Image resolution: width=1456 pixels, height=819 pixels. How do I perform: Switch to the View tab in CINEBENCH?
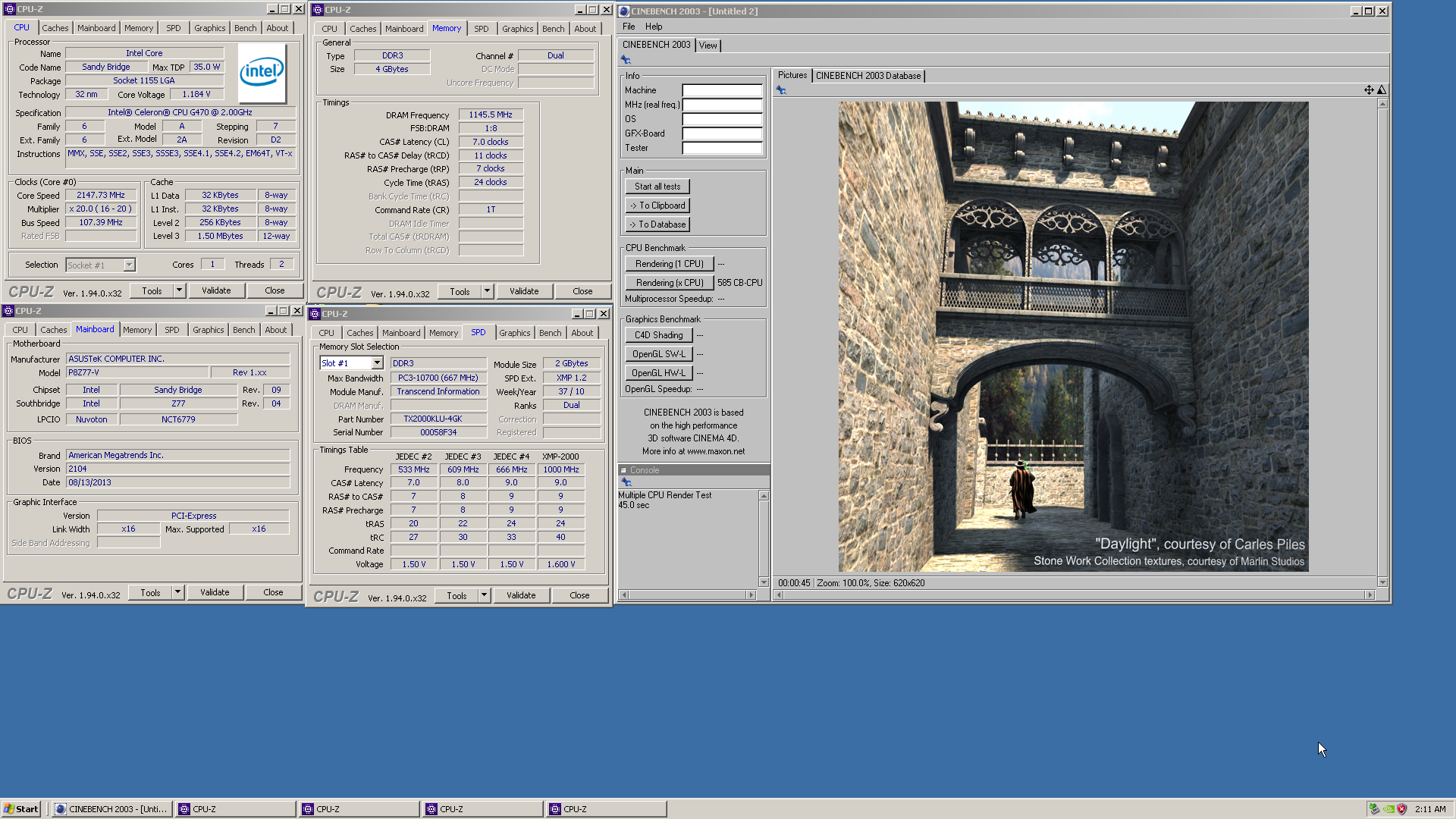tap(708, 45)
